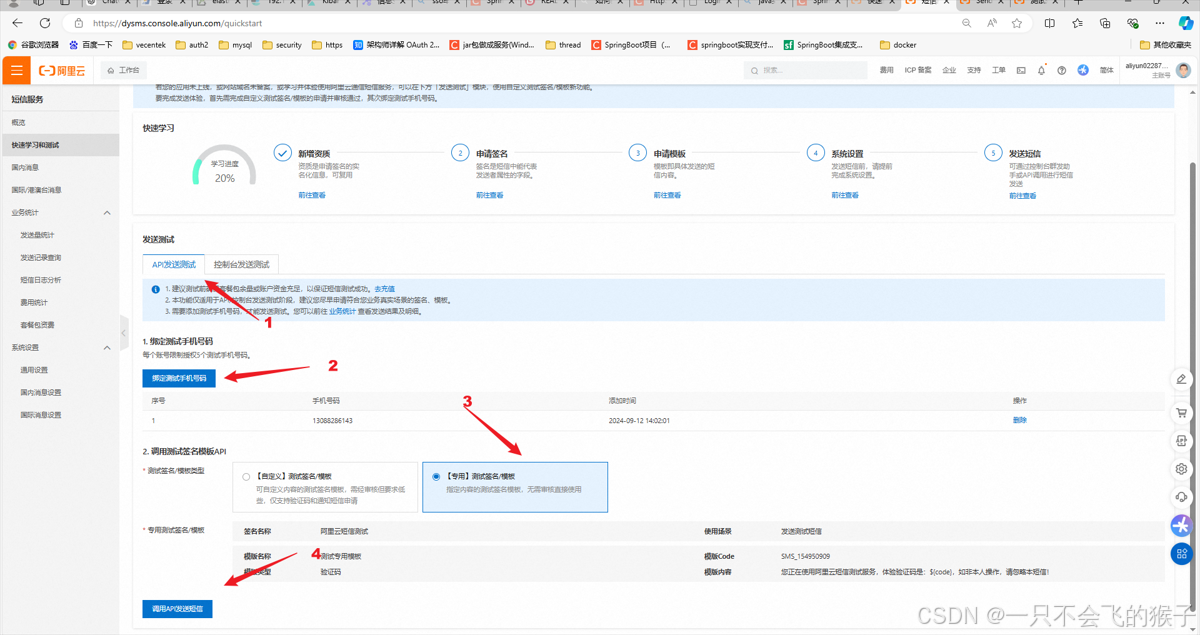This screenshot has width=1200, height=635.
Task: Open 国内消息 in sidebar
Action: 25,167
